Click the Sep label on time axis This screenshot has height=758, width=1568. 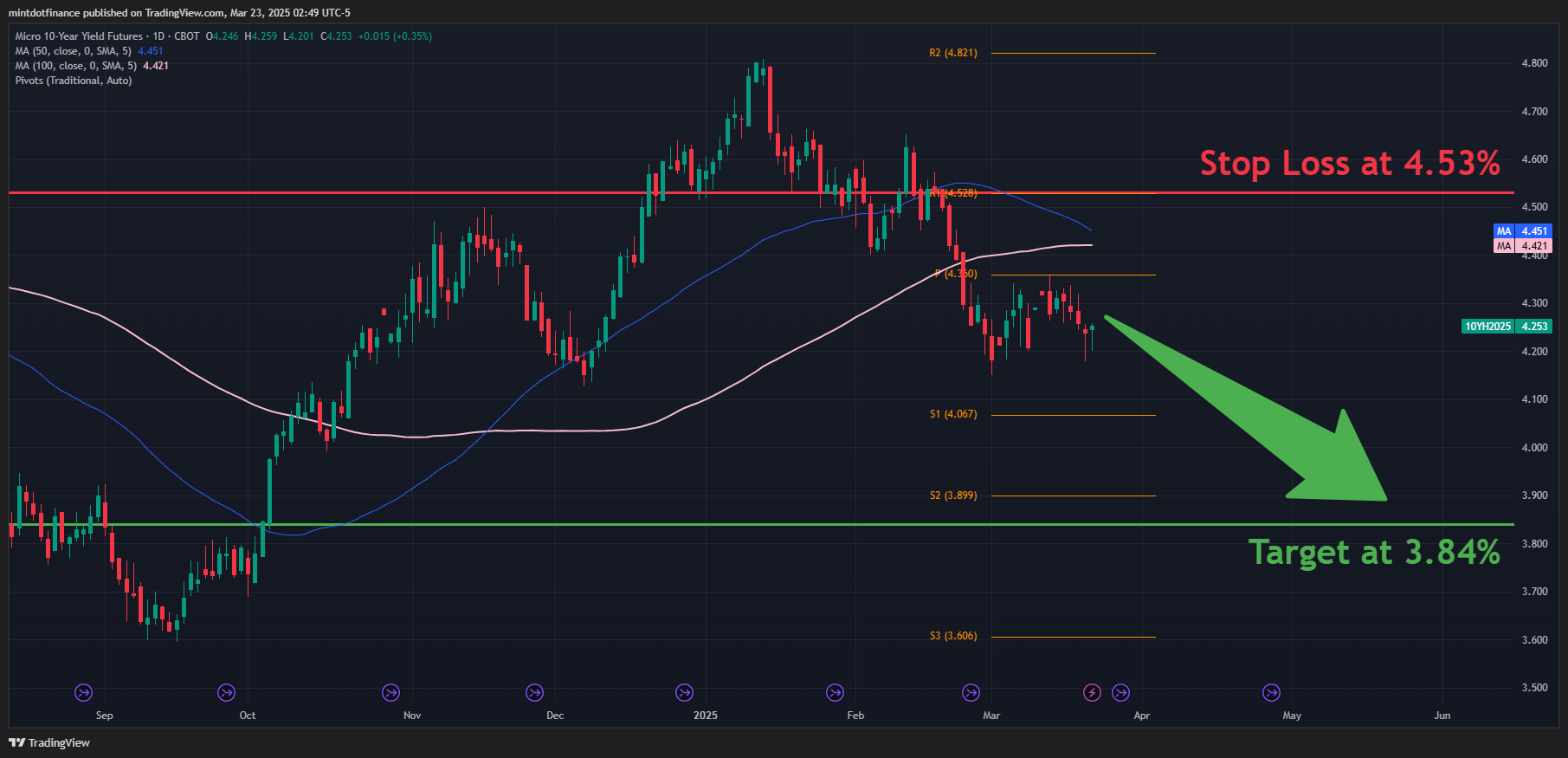104,716
